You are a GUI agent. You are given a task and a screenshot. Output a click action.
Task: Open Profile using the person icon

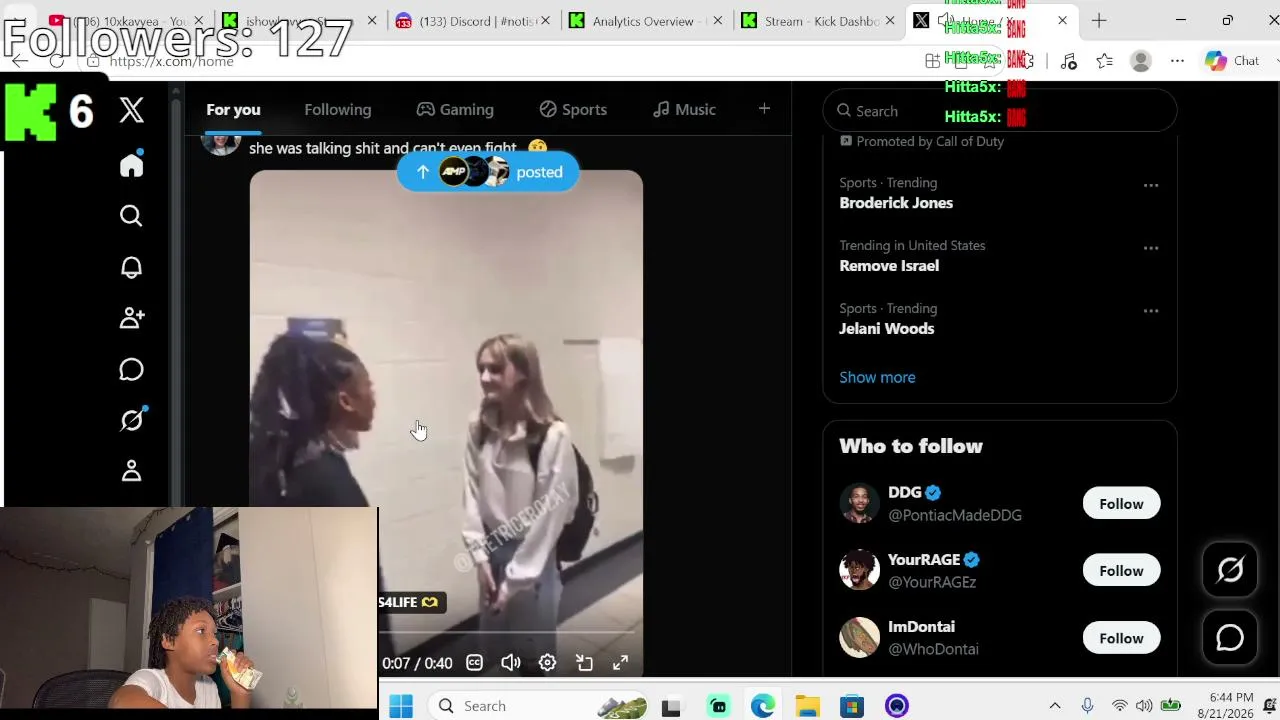coord(131,471)
